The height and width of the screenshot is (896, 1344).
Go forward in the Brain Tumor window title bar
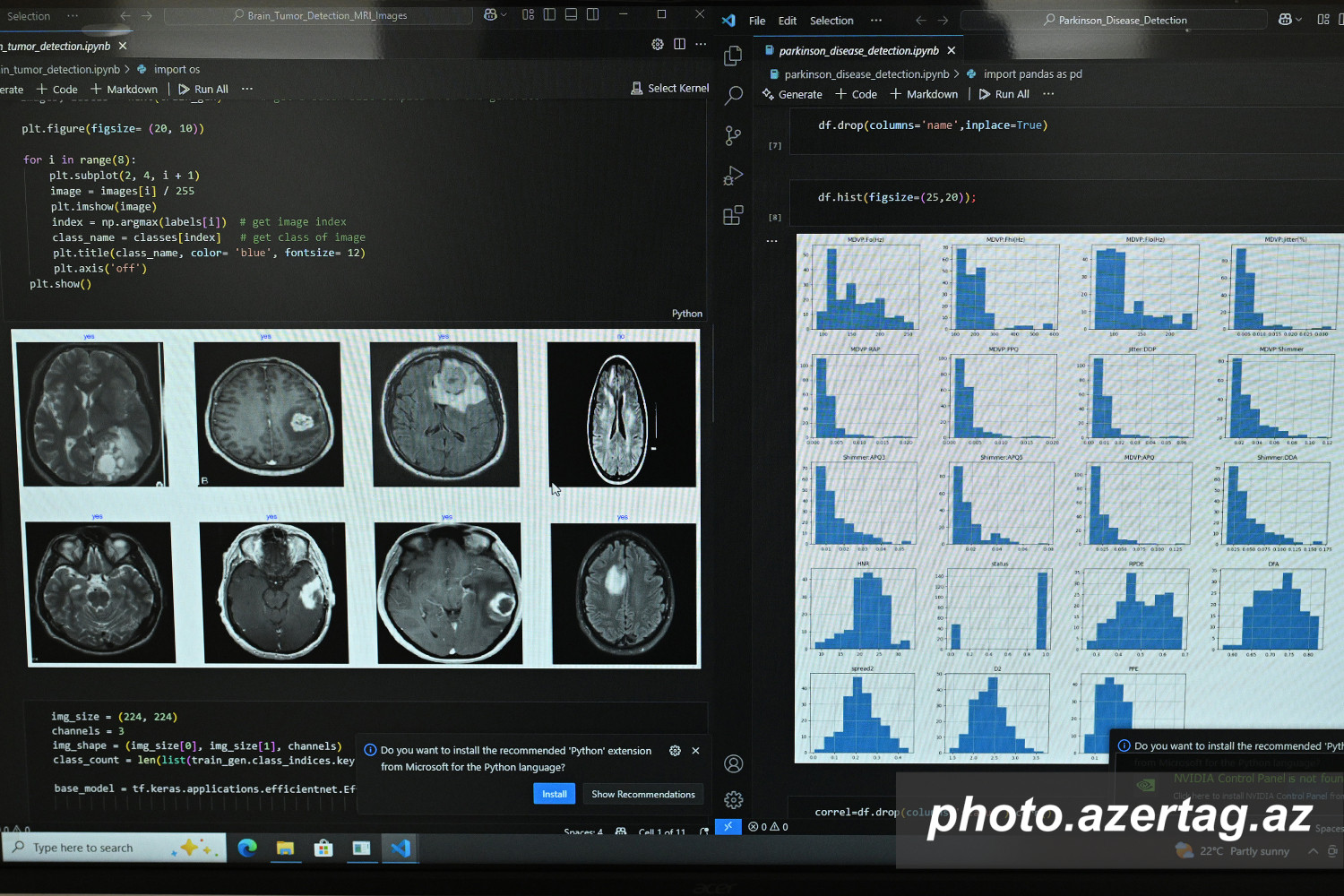pos(147,15)
